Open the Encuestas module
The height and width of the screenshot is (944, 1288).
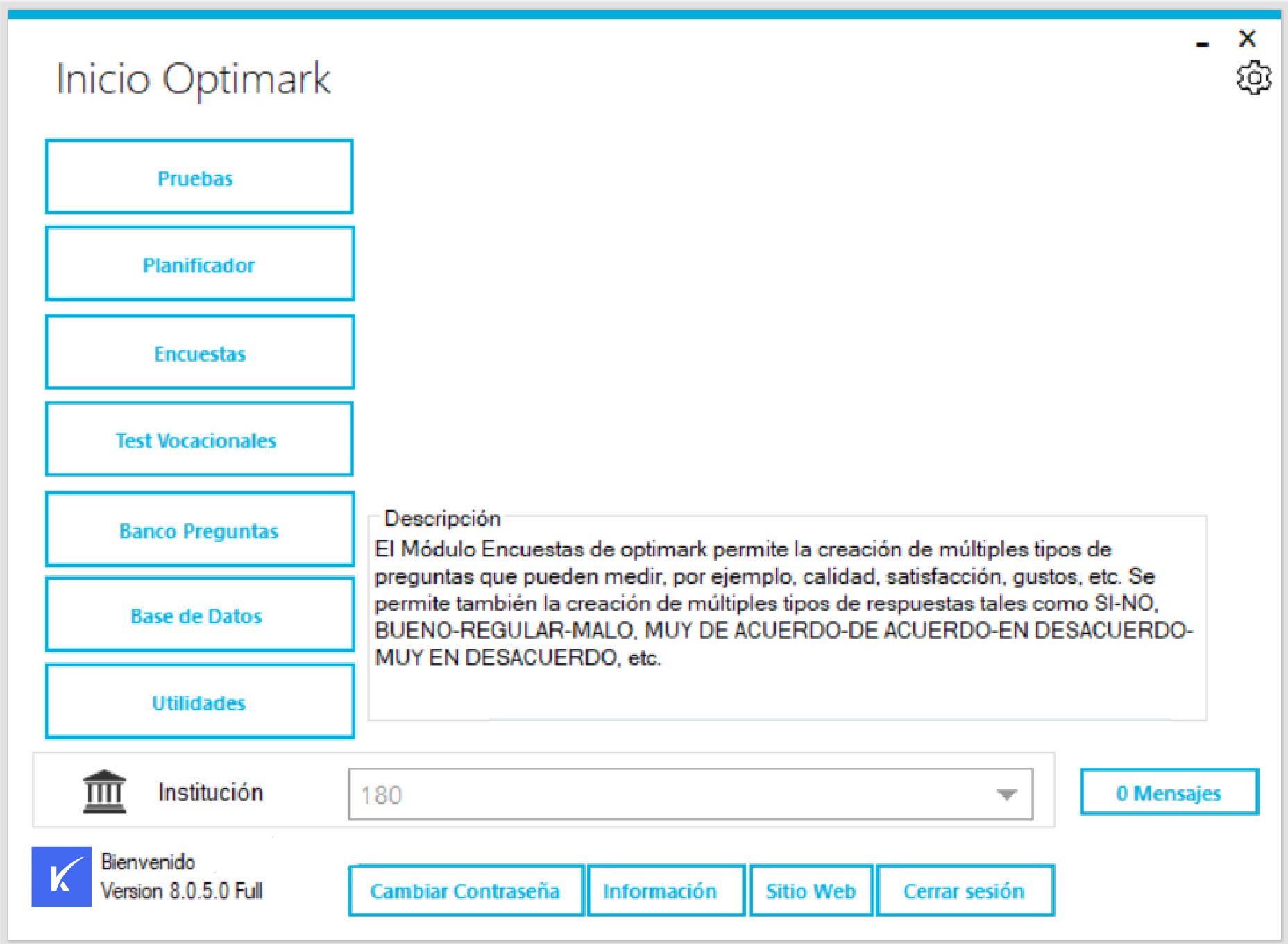(x=200, y=352)
